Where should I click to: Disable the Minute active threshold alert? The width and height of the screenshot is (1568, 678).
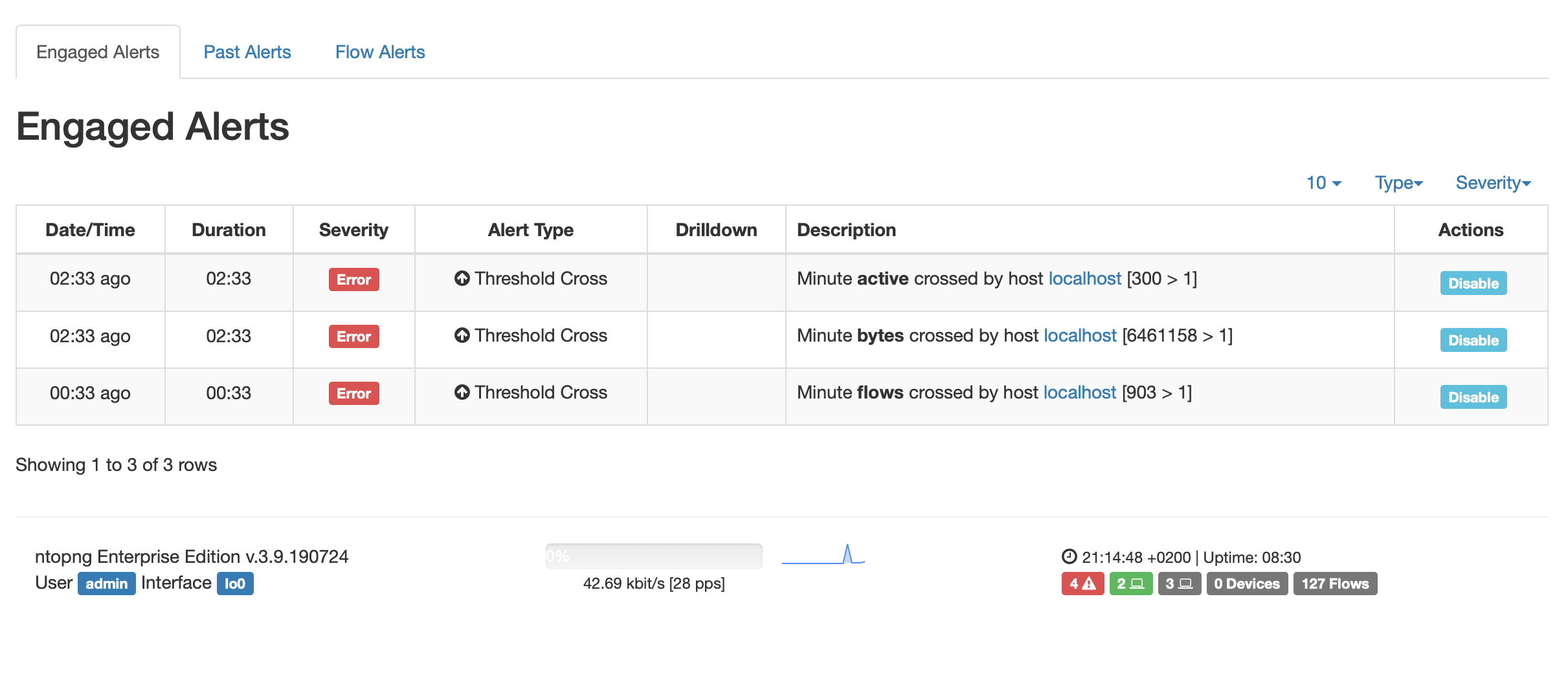click(1473, 283)
